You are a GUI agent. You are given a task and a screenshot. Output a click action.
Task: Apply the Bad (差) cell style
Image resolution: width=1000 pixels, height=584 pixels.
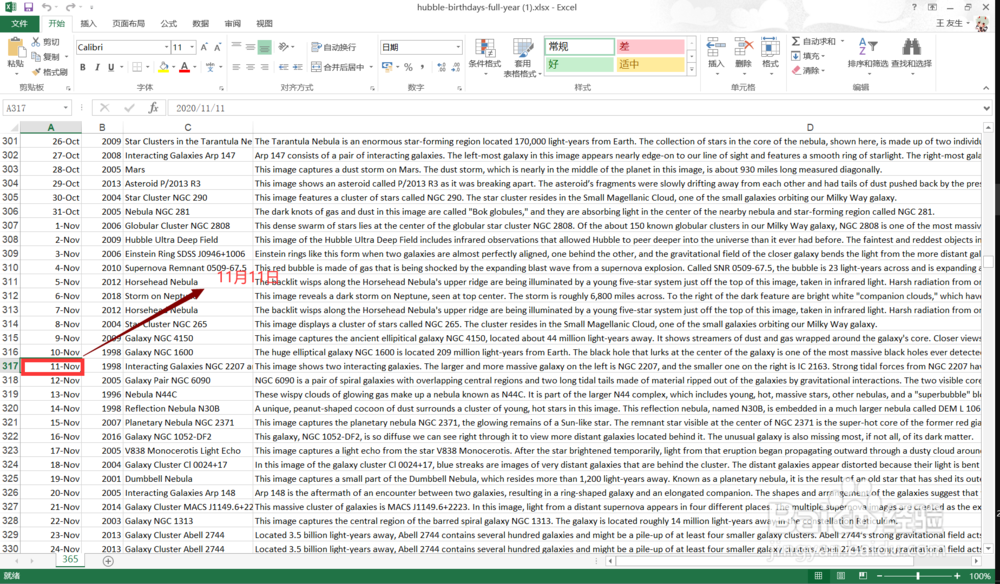pos(649,47)
